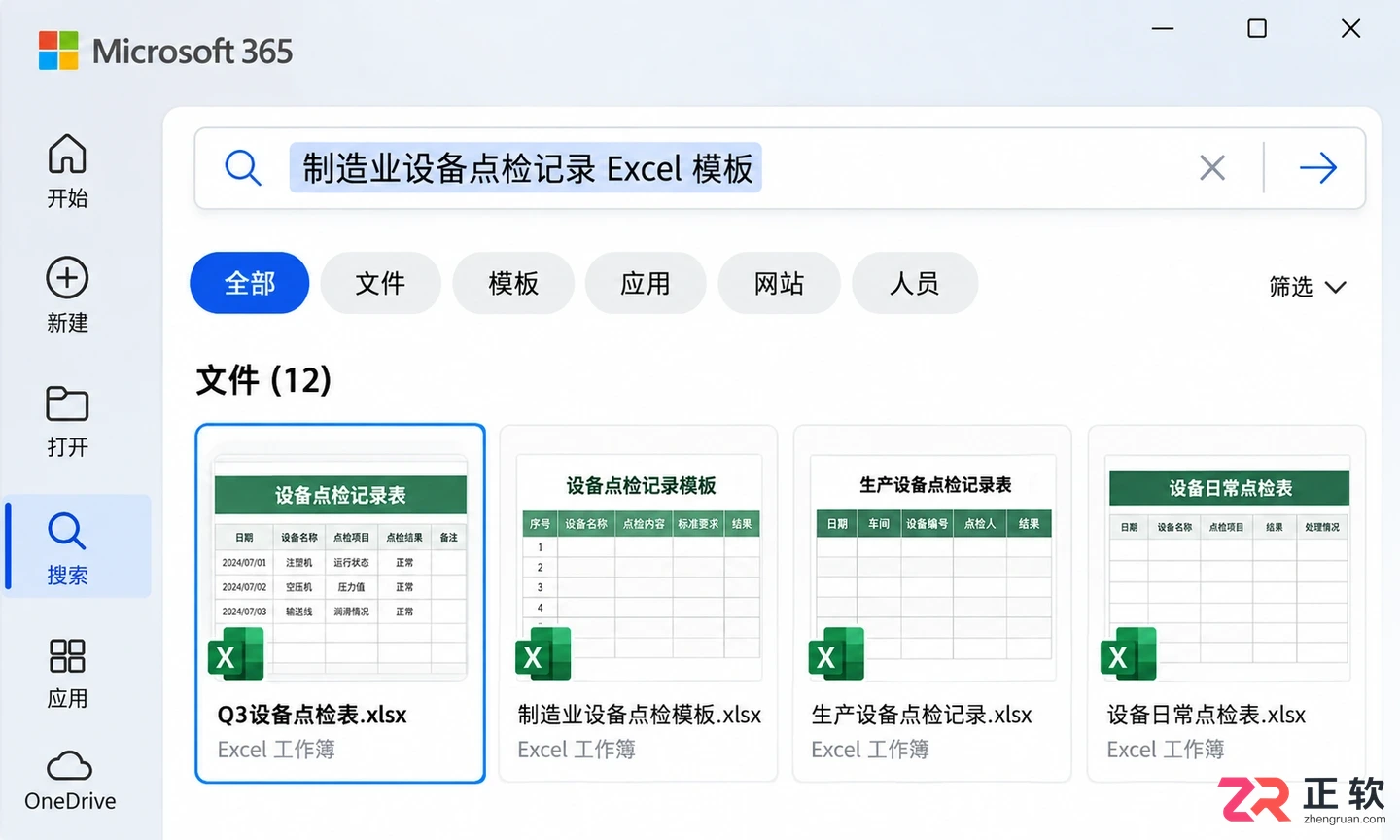This screenshot has height=840, width=1400.
Task: Click the 文件 (12) section heading
Action: click(x=263, y=379)
